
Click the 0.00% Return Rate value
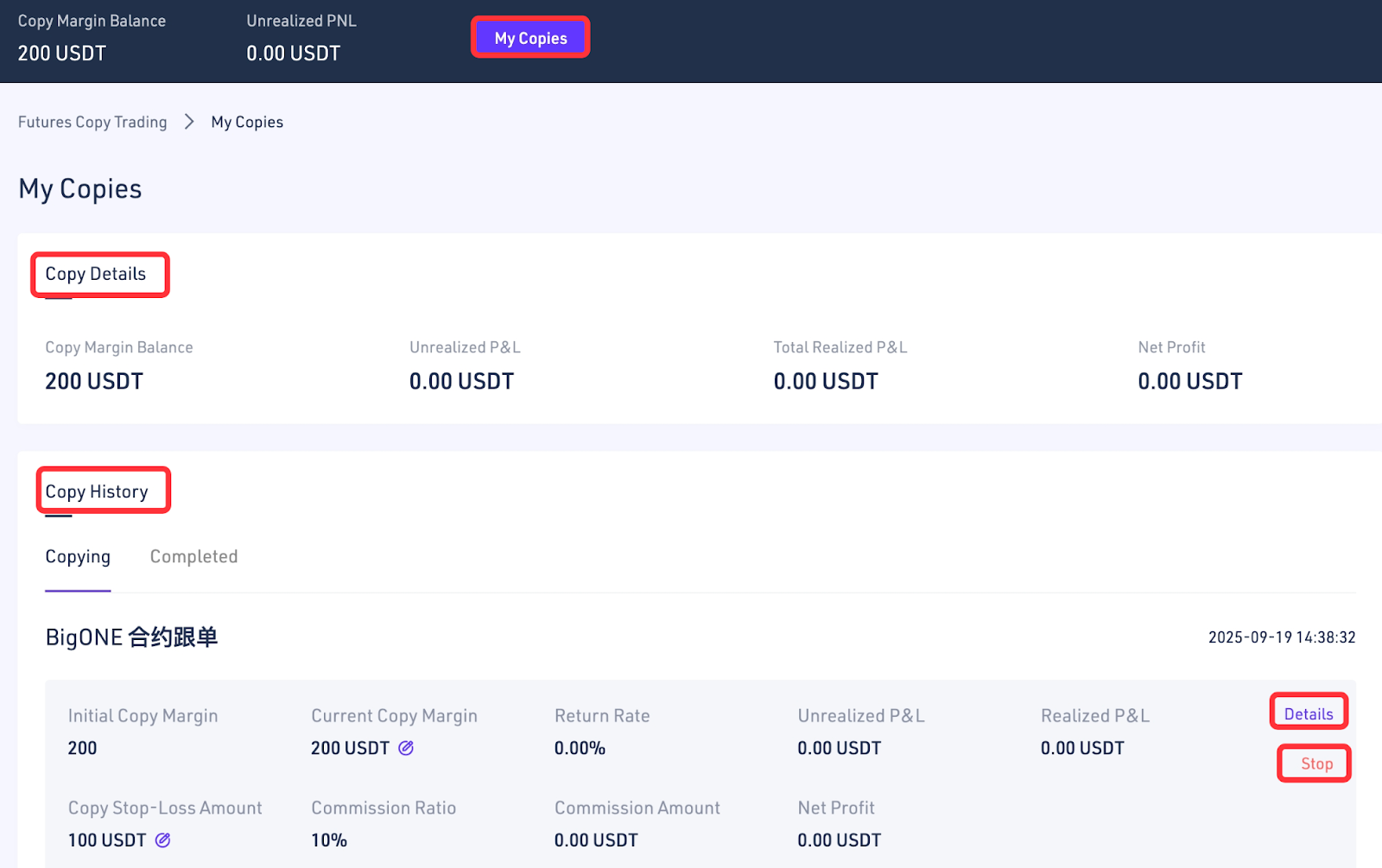(x=580, y=748)
